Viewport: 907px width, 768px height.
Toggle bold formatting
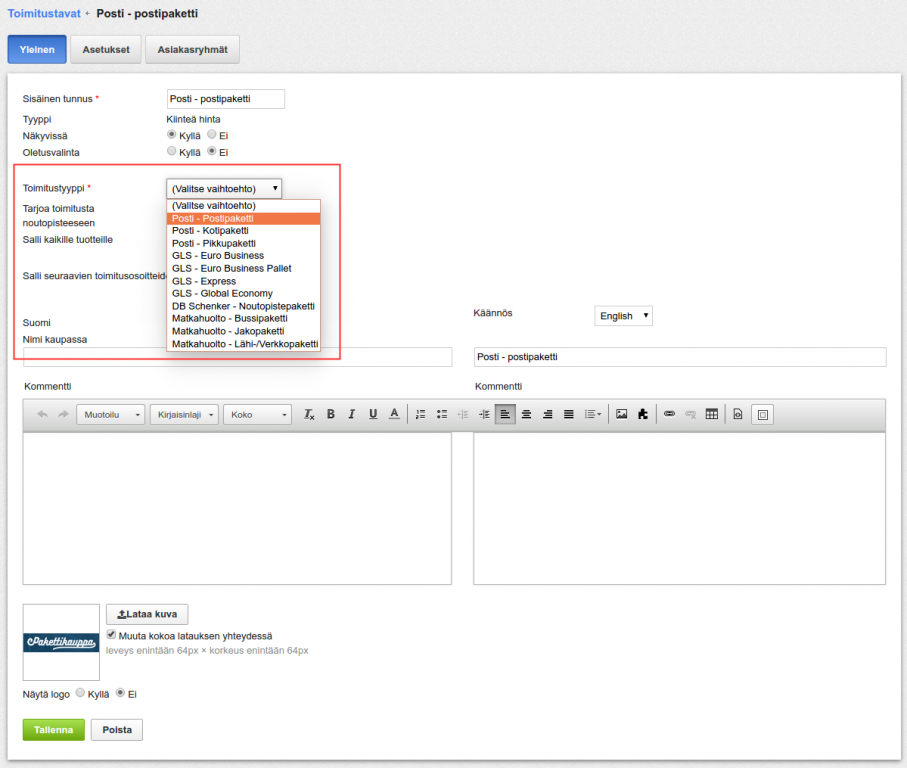tap(331, 414)
